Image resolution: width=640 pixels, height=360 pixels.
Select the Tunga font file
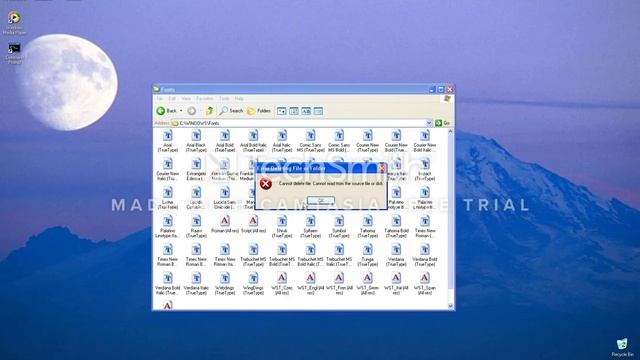point(368,255)
